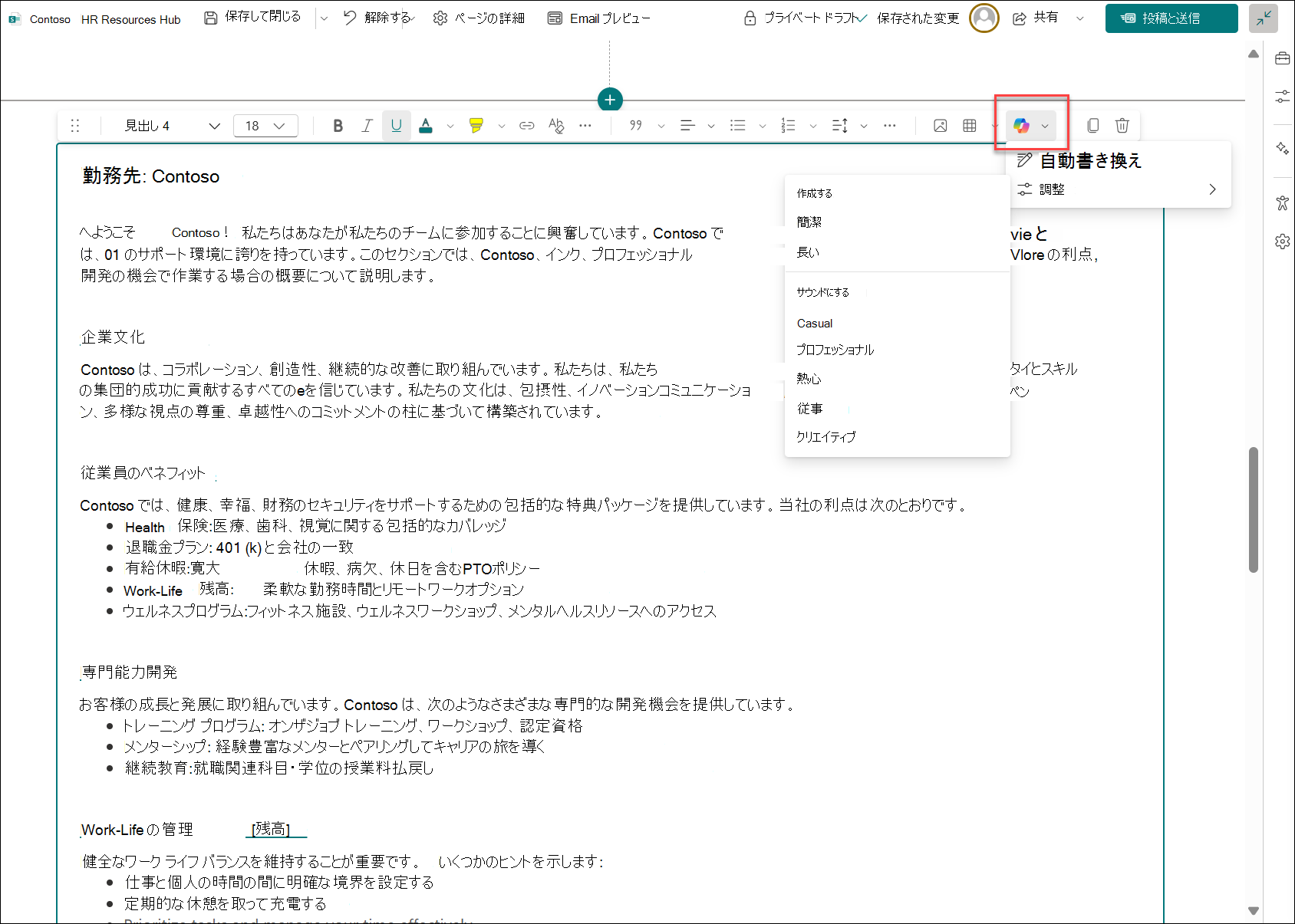Click the add section plus button

[x=610, y=100]
